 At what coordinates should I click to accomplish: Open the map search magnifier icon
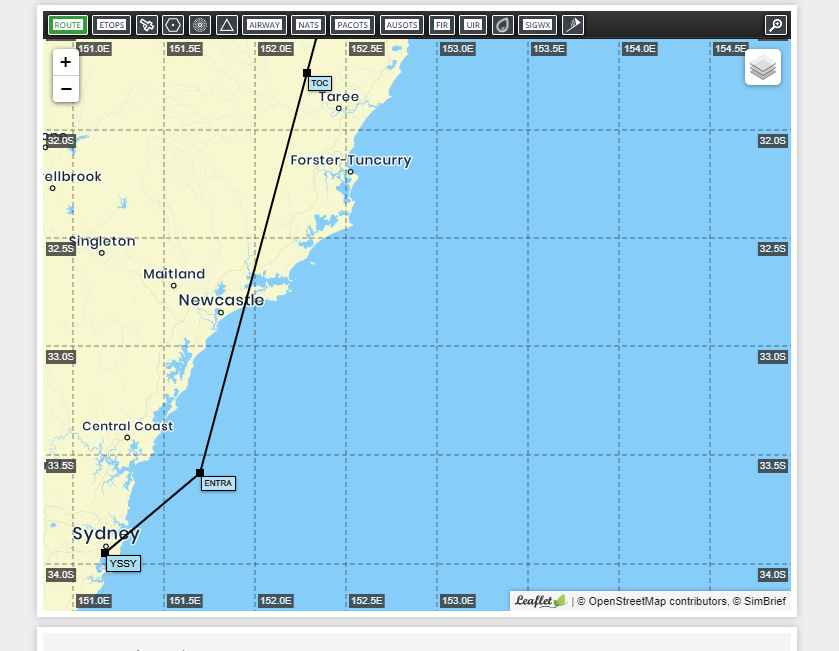(x=777, y=25)
